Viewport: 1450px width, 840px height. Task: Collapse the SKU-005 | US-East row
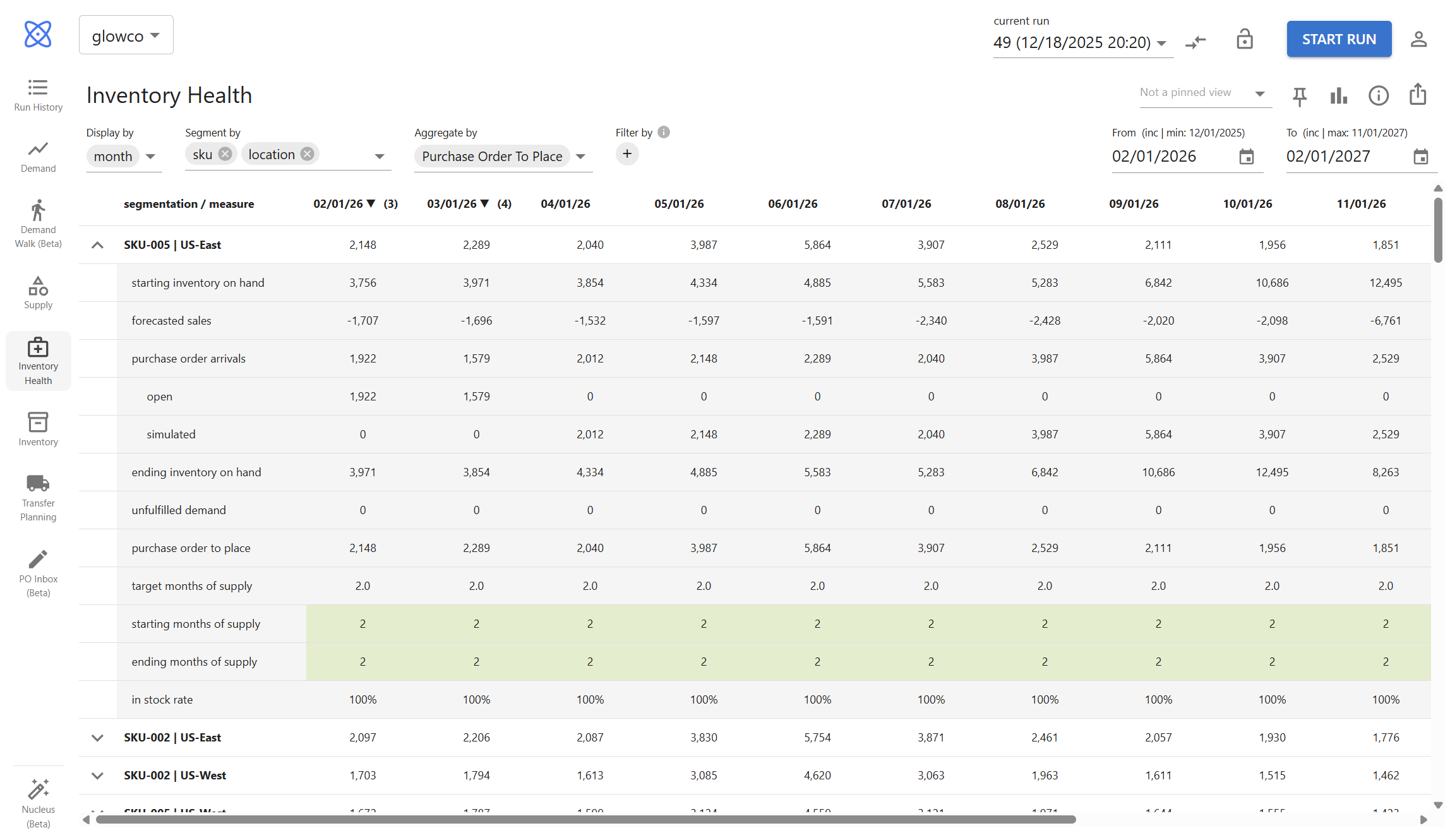[97, 244]
